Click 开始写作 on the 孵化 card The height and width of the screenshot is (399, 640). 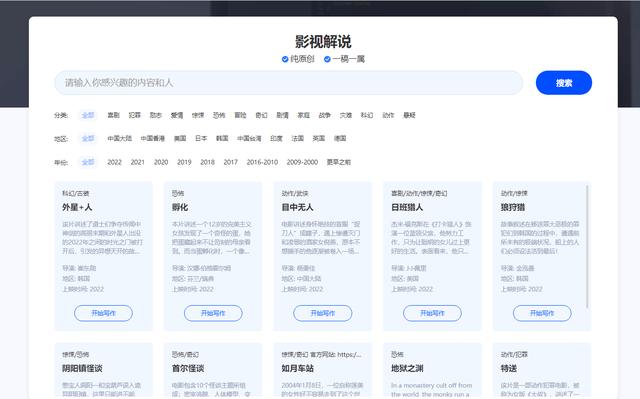tap(213, 313)
